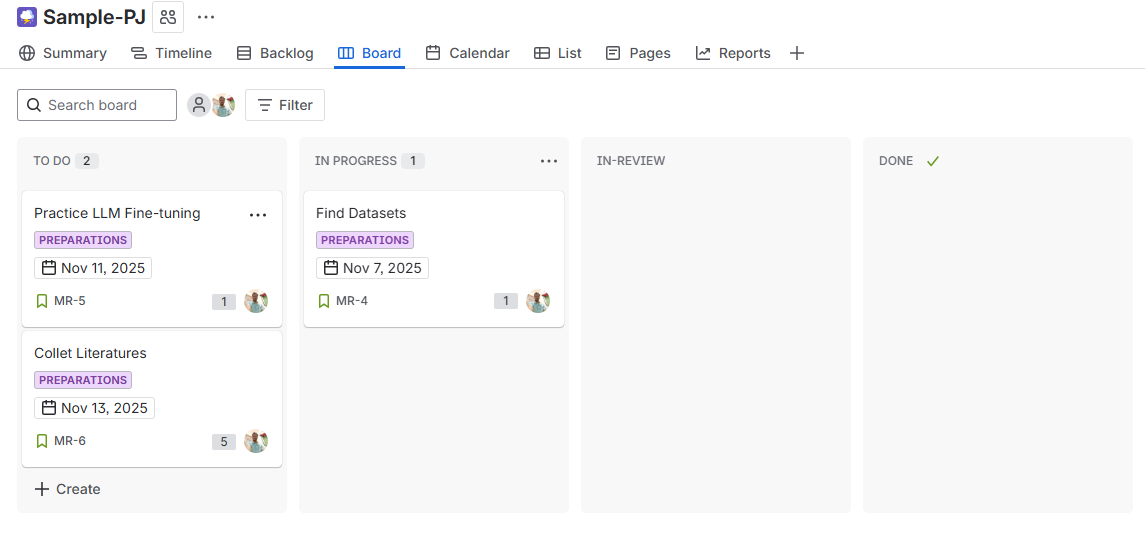Open the Reports tab
1145x535 pixels.
point(733,53)
